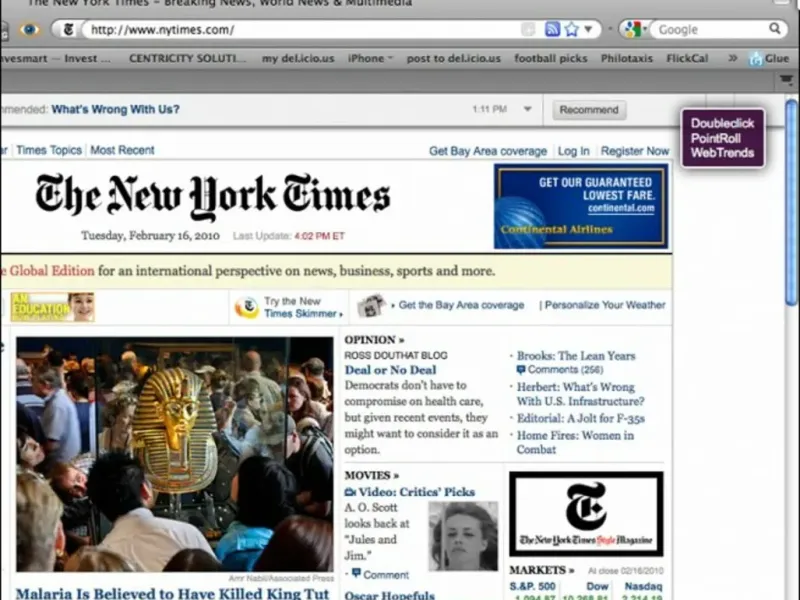Click Comment bubble icon under Jules and Jim
Viewport: 800px width, 600px height.
[356, 573]
